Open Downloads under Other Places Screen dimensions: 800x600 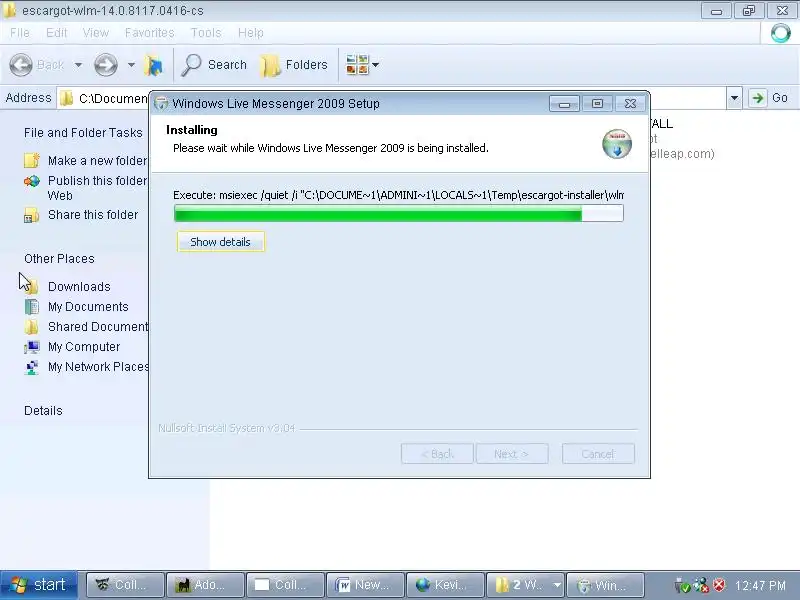pos(79,287)
